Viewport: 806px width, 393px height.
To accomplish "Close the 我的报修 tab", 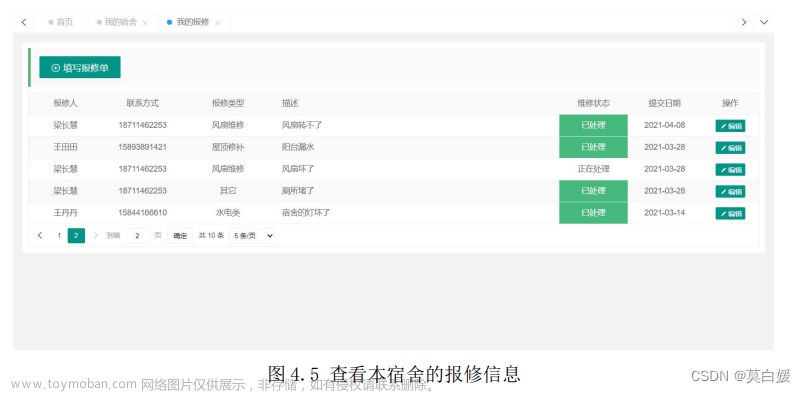I will click(217, 23).
